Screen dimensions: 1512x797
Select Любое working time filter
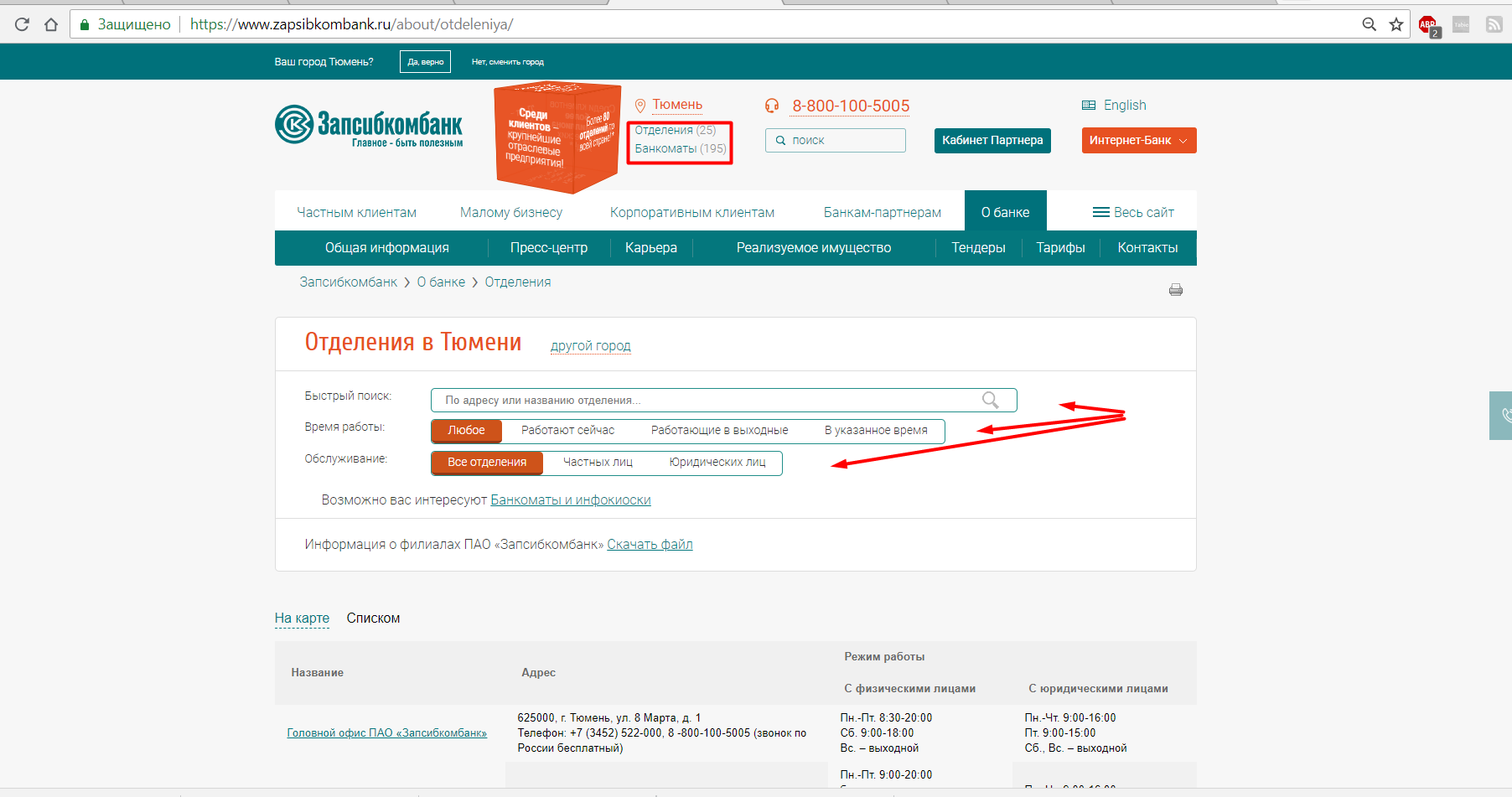pyautogui.click(x=466, y=431)
